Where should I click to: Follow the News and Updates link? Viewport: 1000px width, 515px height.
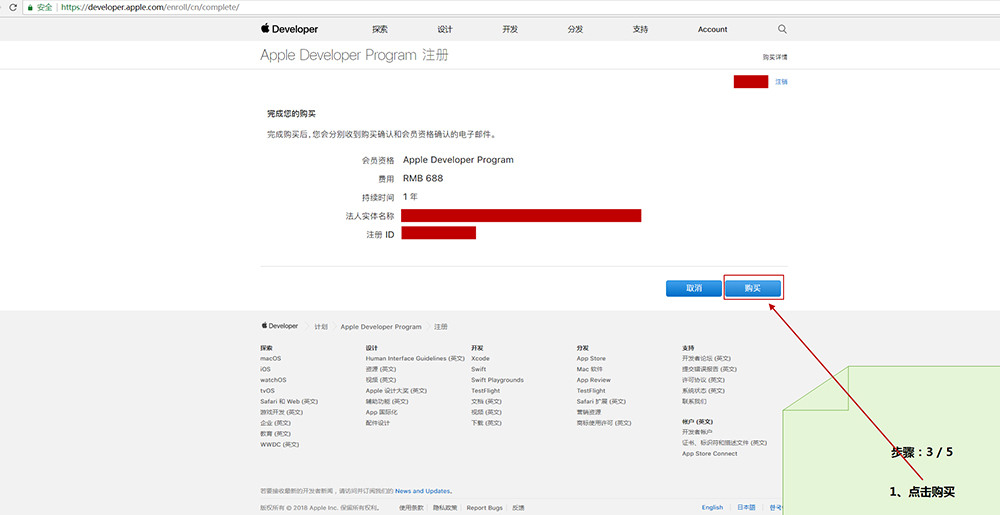click(x=422, y=491)
